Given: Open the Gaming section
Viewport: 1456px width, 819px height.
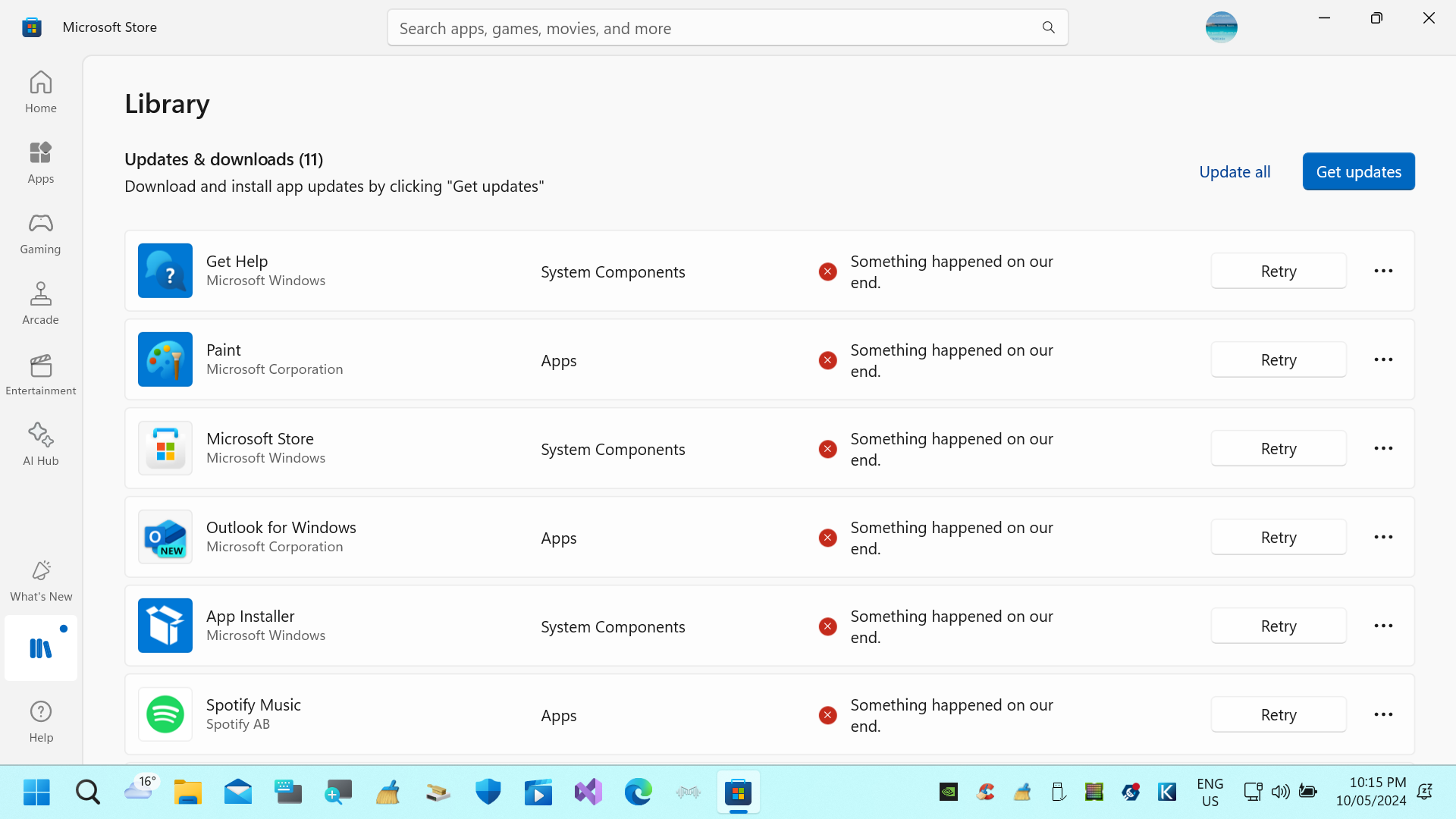Looking at the screenshot, I should [x=41, y=233].
